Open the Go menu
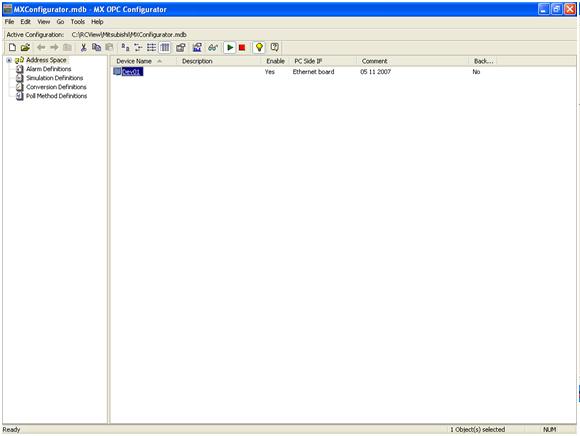Screen dimensions: 580x436 coord(60,22)
